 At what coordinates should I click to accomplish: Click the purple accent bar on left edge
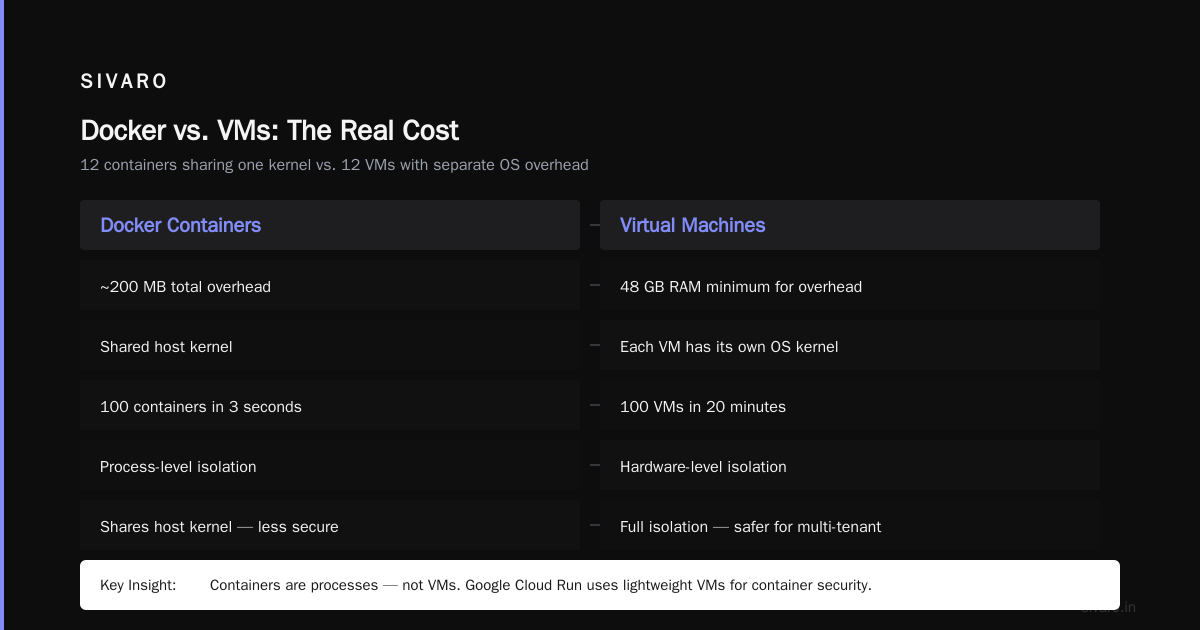[2, 315]
